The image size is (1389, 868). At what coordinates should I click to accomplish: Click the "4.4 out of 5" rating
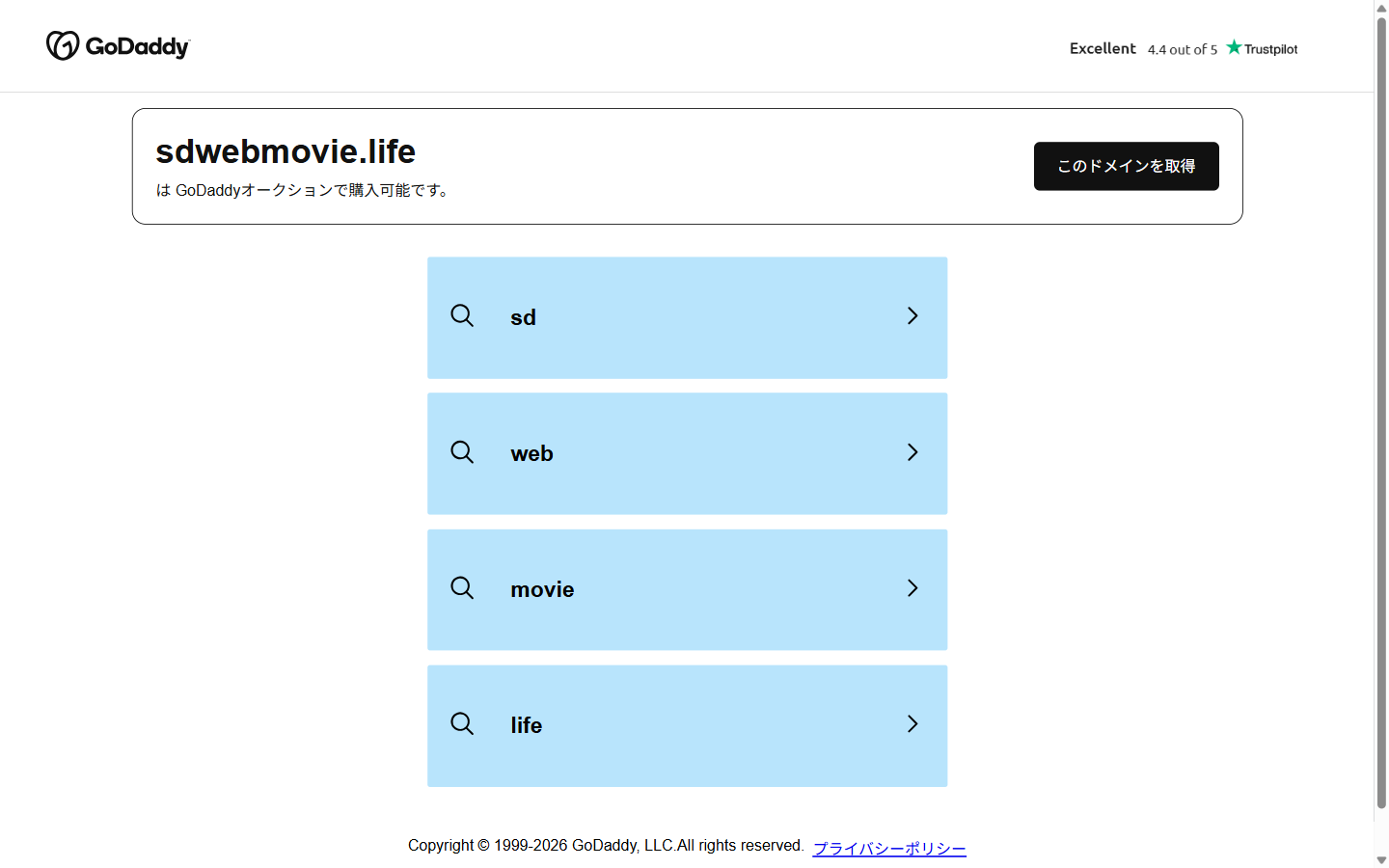pyautogui.click(x=1183, y=49)
